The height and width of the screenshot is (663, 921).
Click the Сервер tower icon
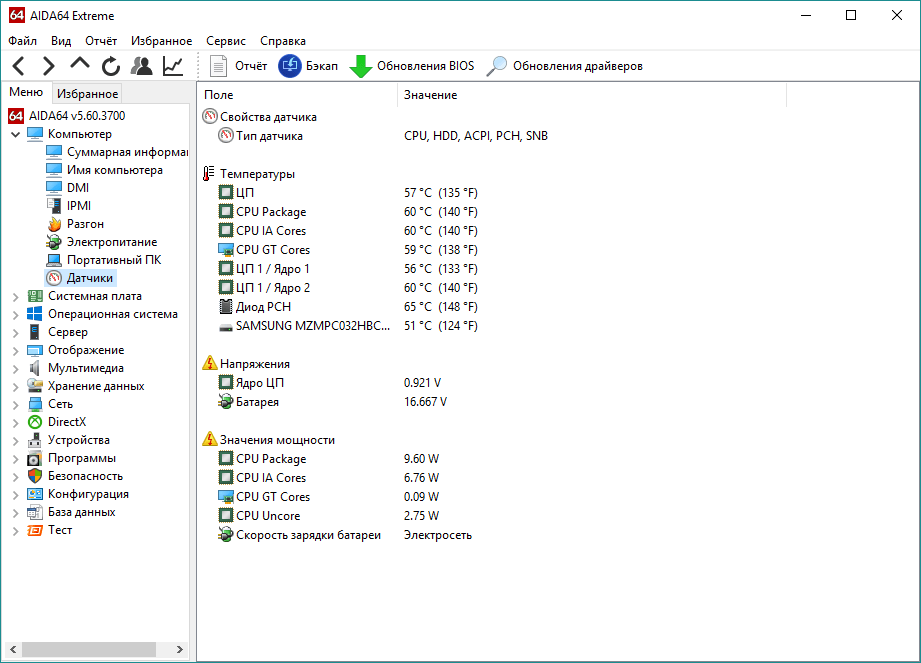tap(35, 332)
